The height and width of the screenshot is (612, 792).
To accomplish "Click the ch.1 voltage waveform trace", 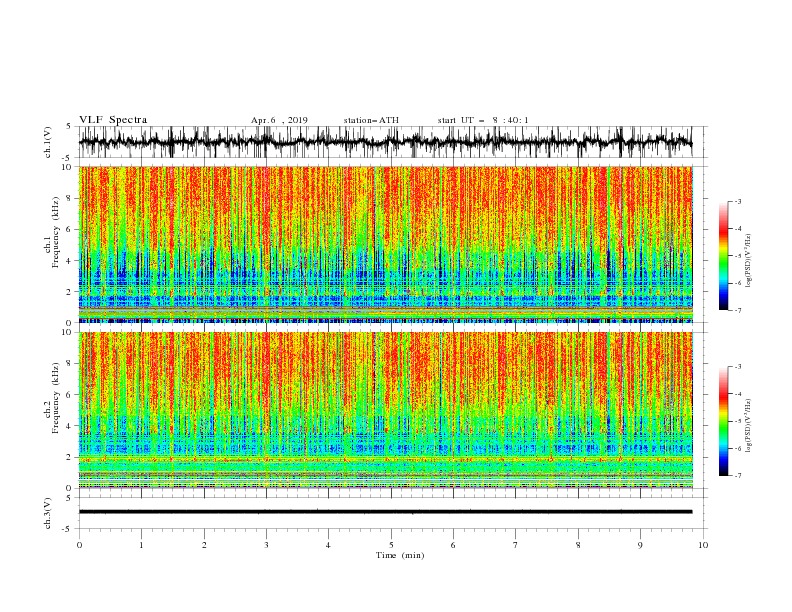I will pyautogui.click(x=385, y=142).
